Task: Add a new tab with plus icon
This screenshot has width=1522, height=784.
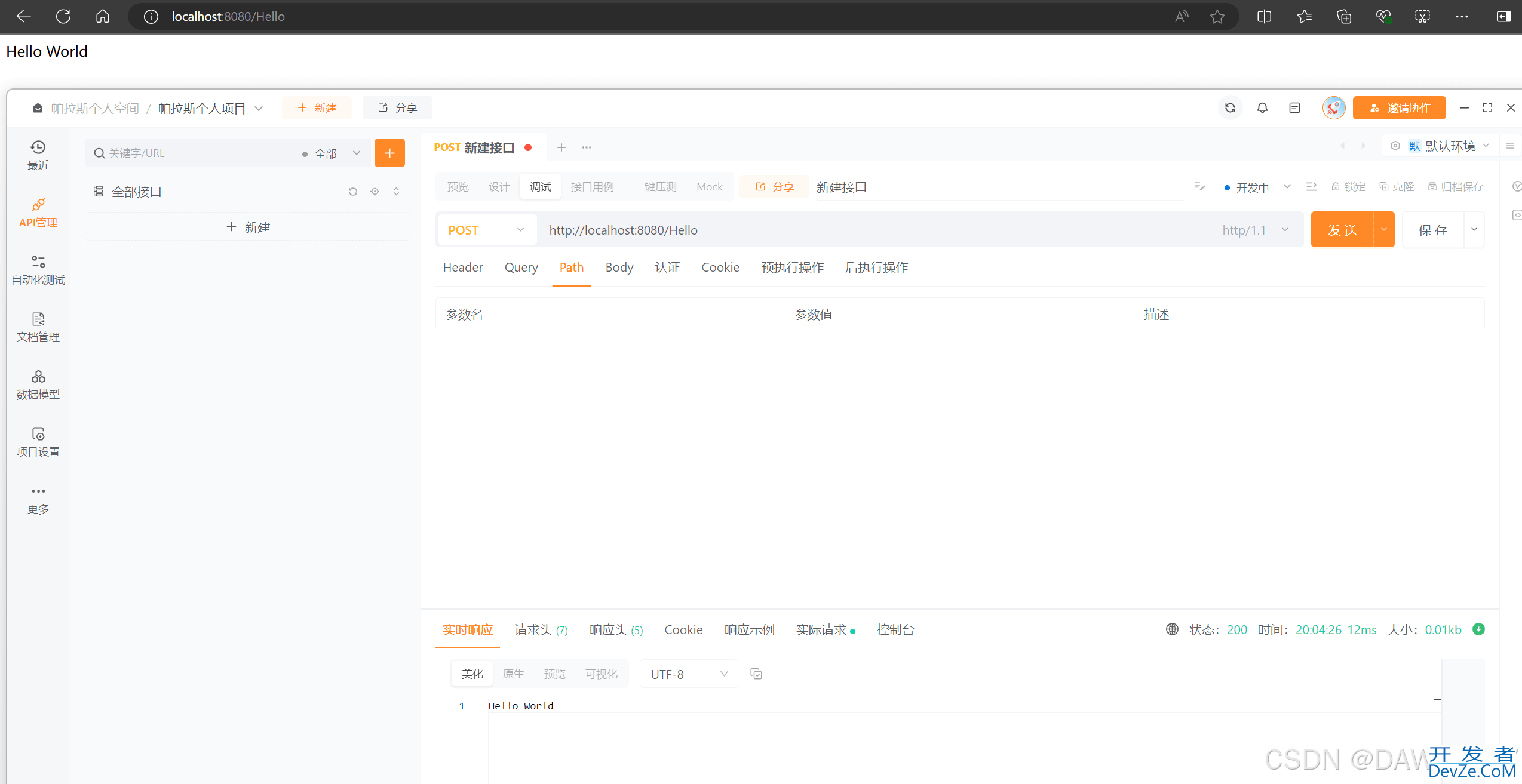Action: (561, 147)
